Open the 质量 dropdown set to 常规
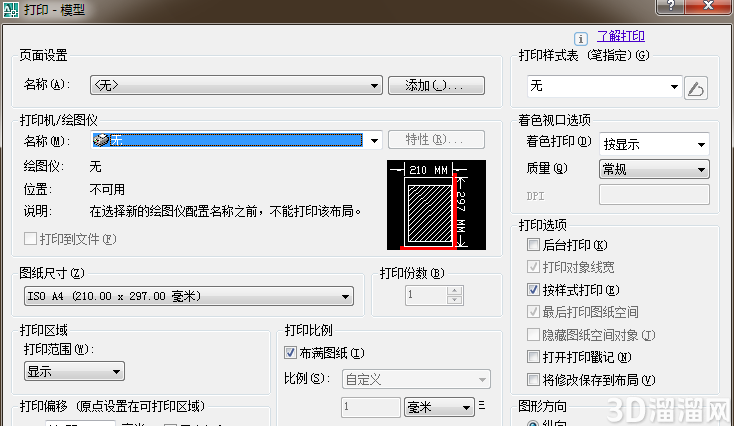735x426 pixels. [654, 169]
